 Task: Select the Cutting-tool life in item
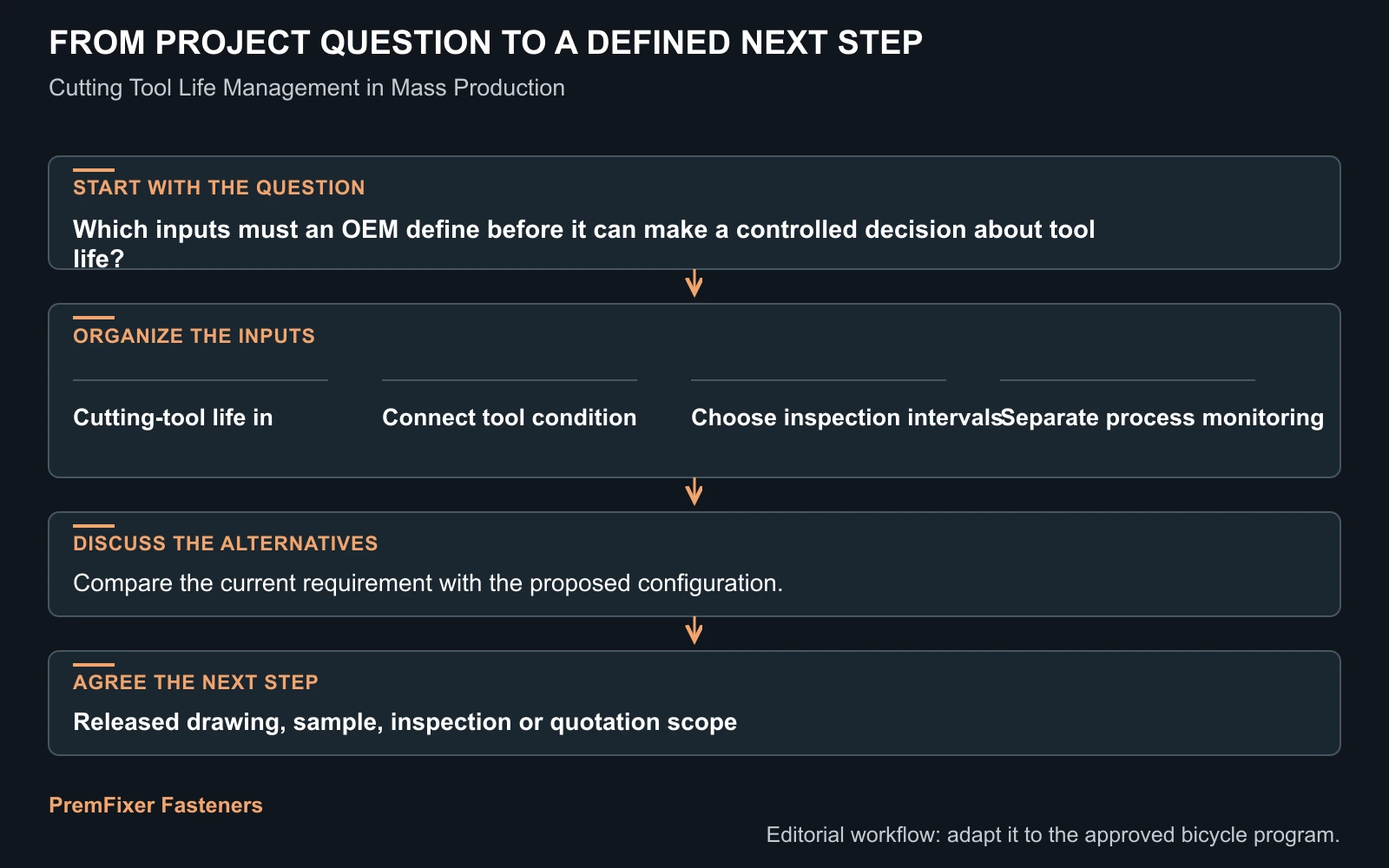pos(173,418)
